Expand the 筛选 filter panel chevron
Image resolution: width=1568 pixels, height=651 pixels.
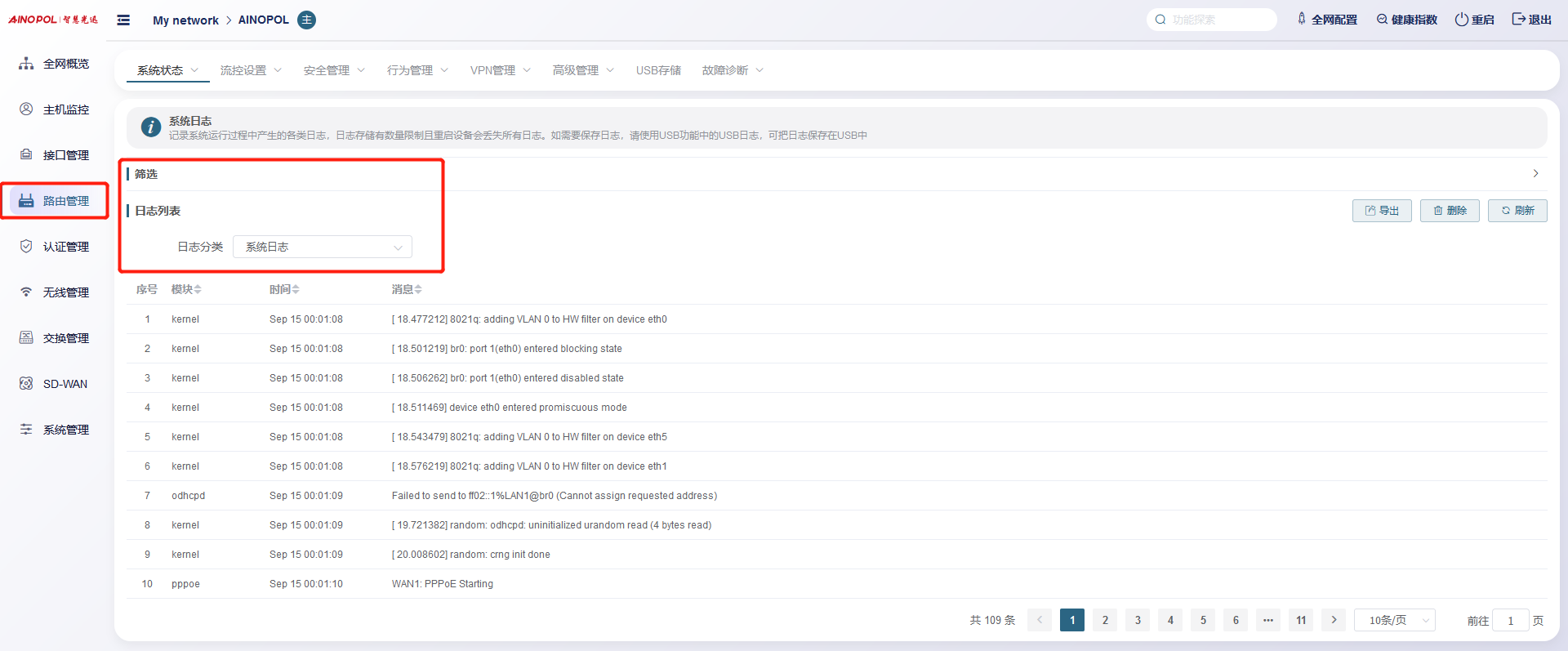coord(1535,173)
